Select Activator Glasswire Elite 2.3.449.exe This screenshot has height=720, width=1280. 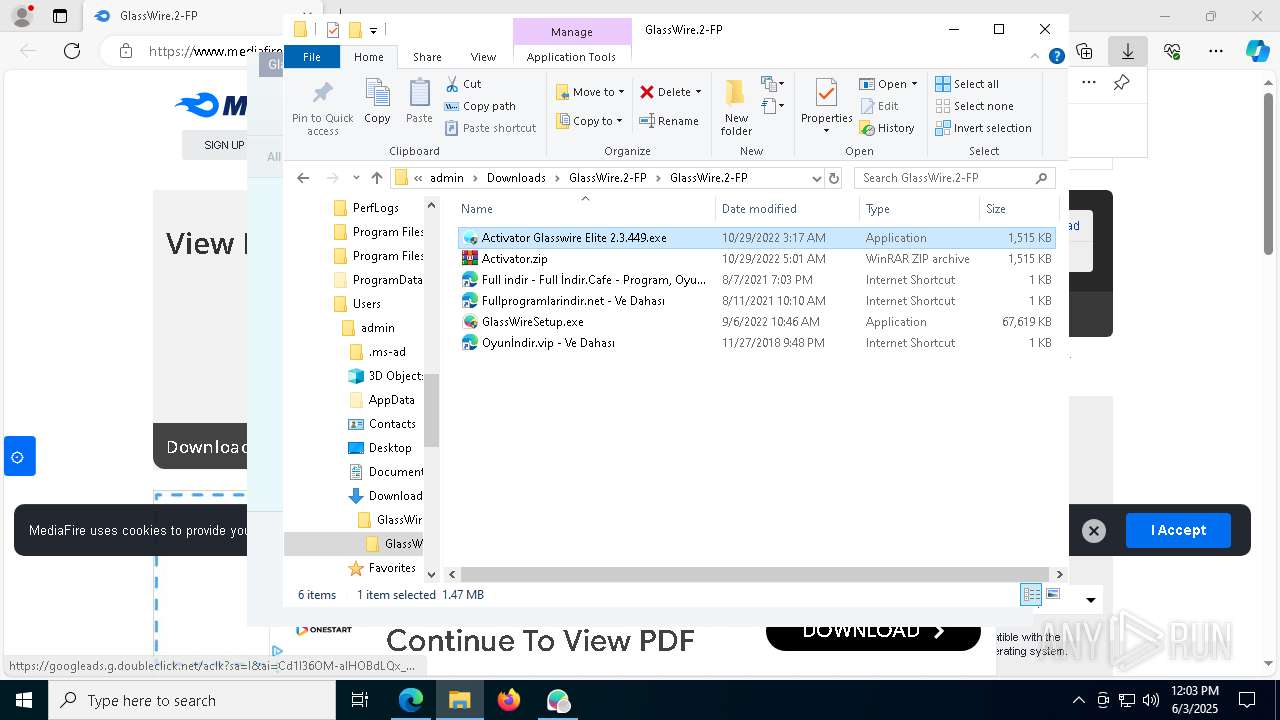pyautogui.click(x=573, y=238)
